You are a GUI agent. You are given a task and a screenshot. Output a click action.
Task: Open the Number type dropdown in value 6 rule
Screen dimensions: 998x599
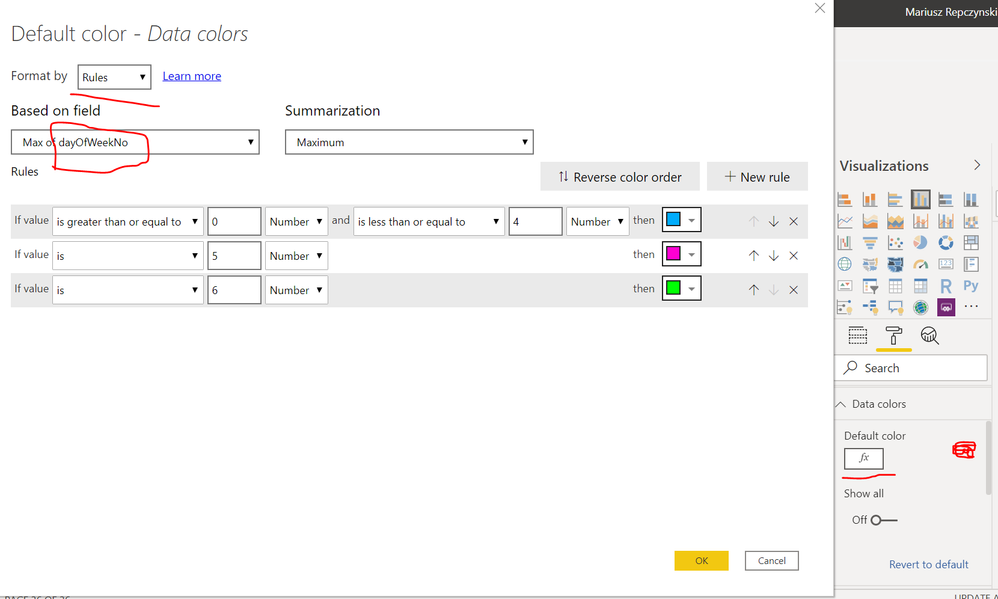[296, 290]
